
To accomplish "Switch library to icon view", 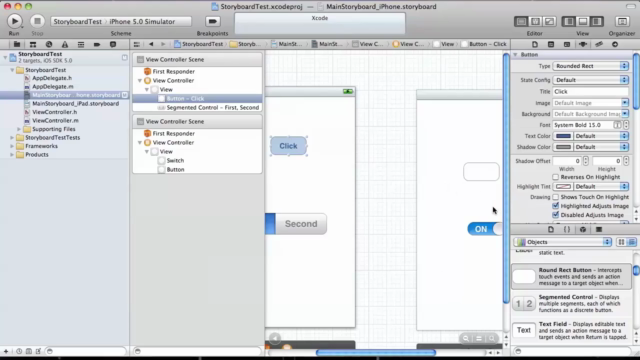I will 621,242.
